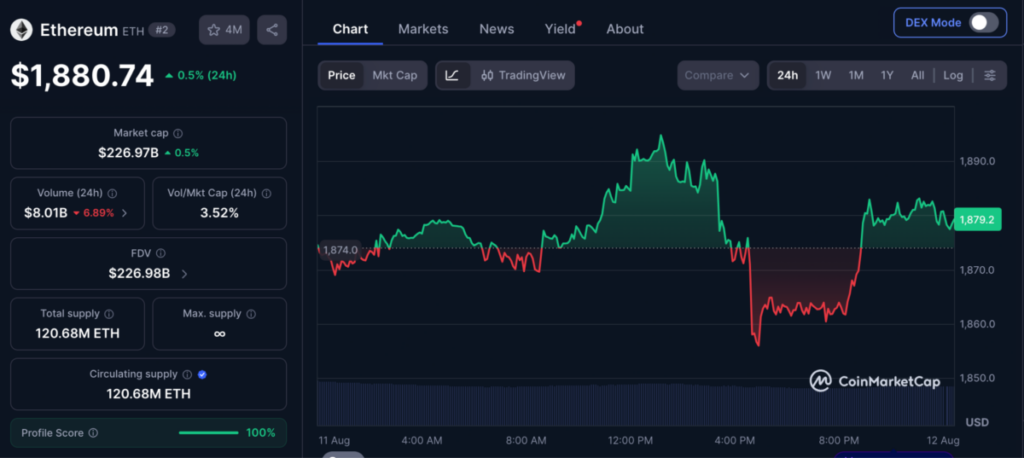
Task: Click the CoinMarketCap logo on chart
Action: click(875, 381)
